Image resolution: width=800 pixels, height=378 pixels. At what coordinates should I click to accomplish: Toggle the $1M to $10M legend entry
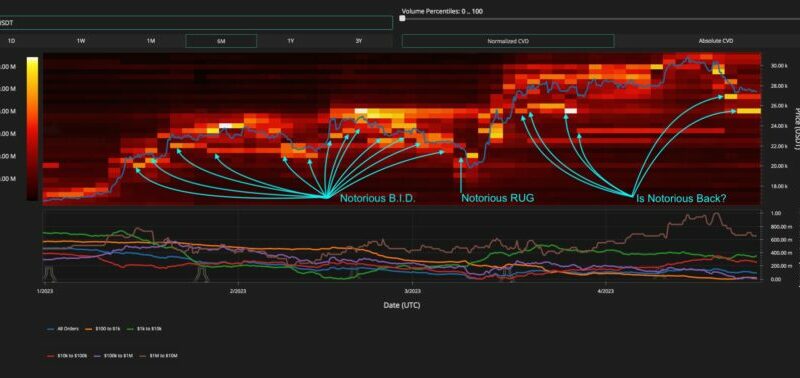click(160, 356)
